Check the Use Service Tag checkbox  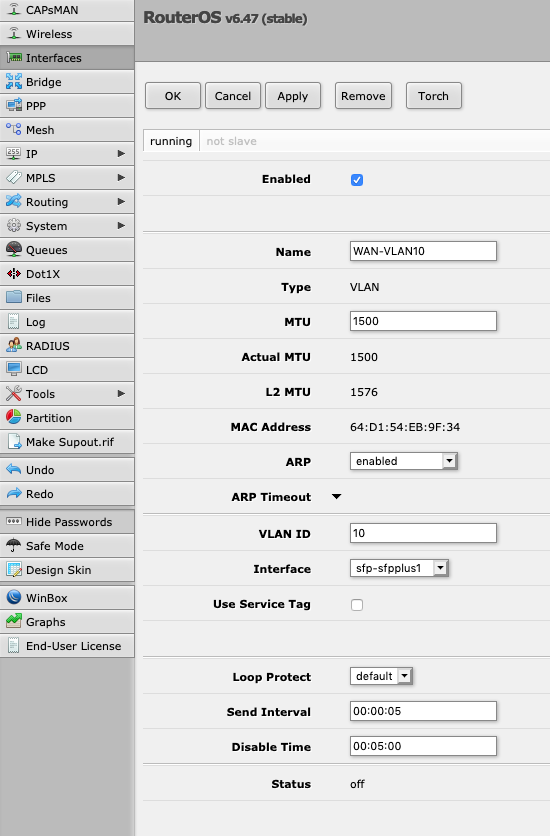coord(357,605)
